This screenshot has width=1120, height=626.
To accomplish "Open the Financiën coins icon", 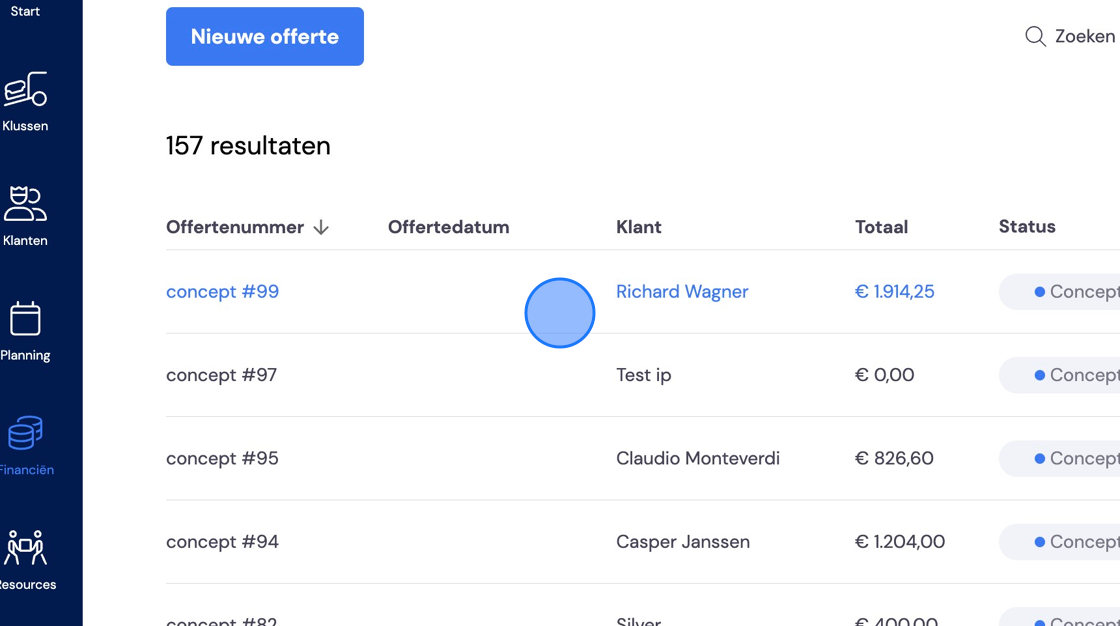I will (x=25, y=432).
